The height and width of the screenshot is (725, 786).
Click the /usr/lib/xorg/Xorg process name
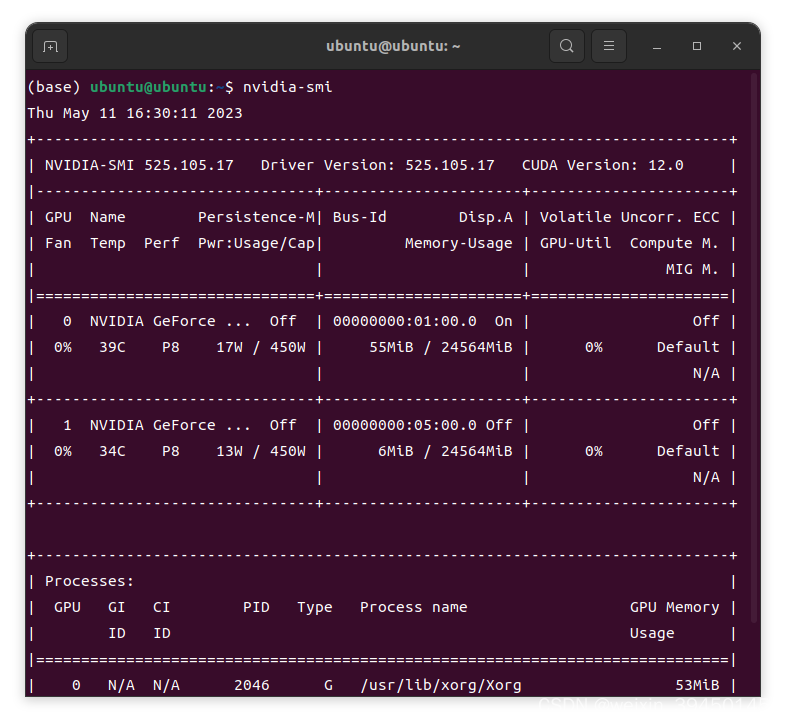441,685
